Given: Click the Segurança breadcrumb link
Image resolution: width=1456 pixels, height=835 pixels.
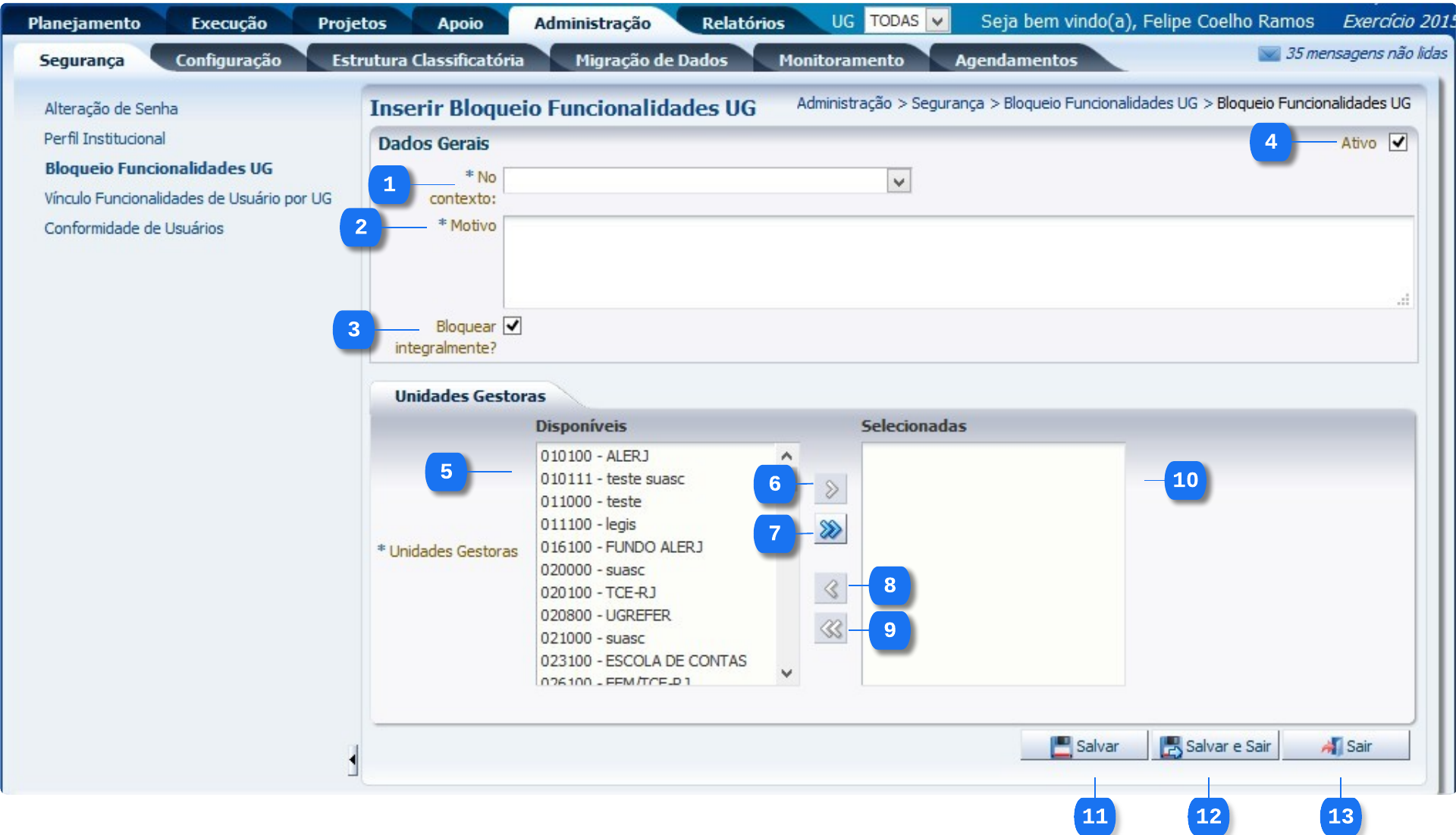Looking at the screenshot, I should click(947, 103).
